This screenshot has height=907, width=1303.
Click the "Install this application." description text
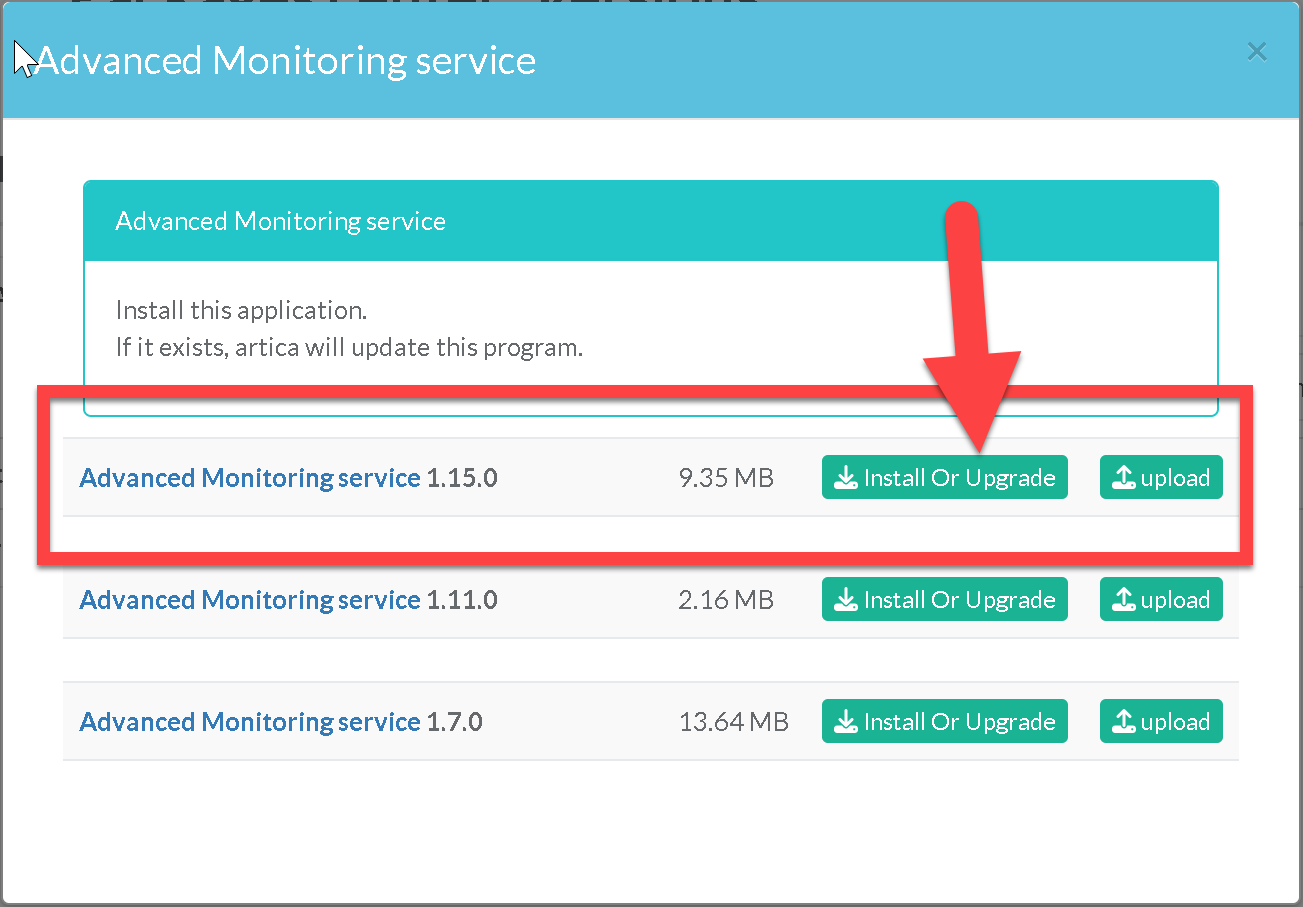tap(241, 310)
